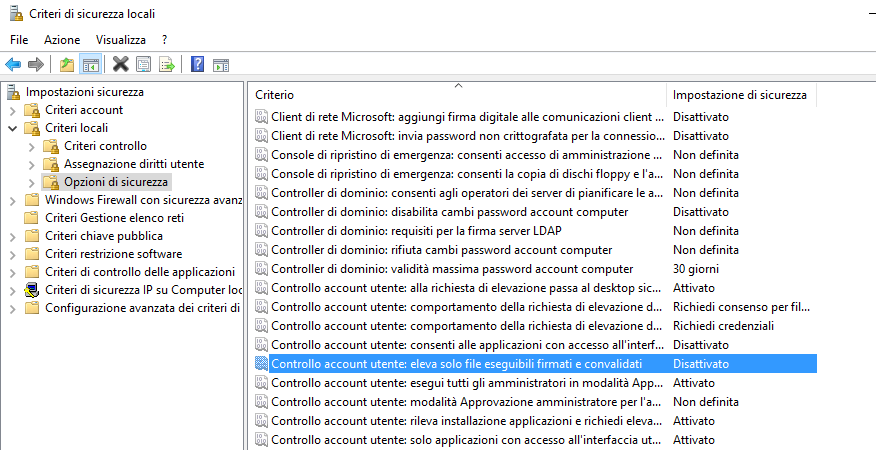Expand the Assegnazione diritti utente node
This screenshot has height=450, width=876.
click(31, 164)
